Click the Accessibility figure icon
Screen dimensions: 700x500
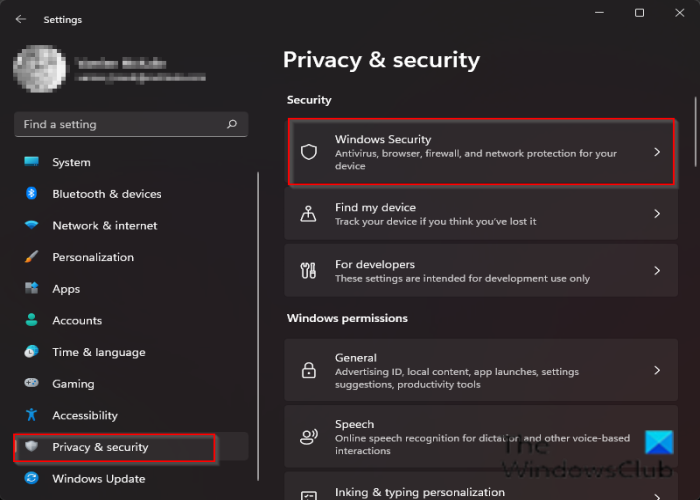31,415
